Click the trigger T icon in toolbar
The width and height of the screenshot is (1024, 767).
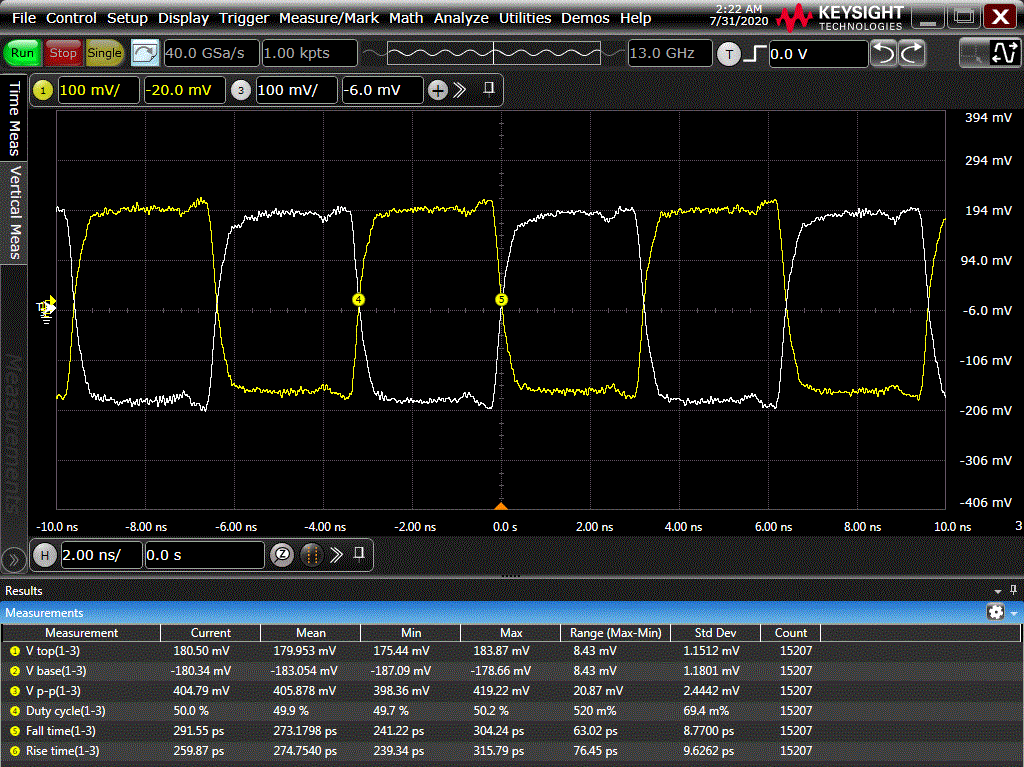tap(729, 54)
